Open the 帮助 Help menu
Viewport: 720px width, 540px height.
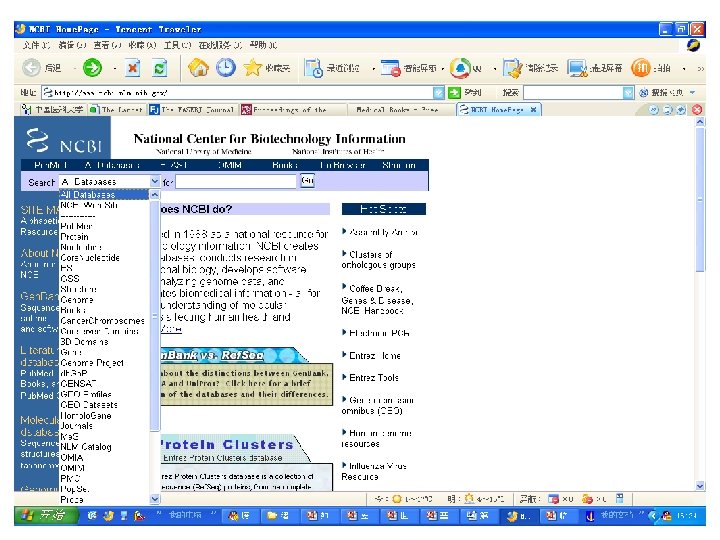(263, 45)
